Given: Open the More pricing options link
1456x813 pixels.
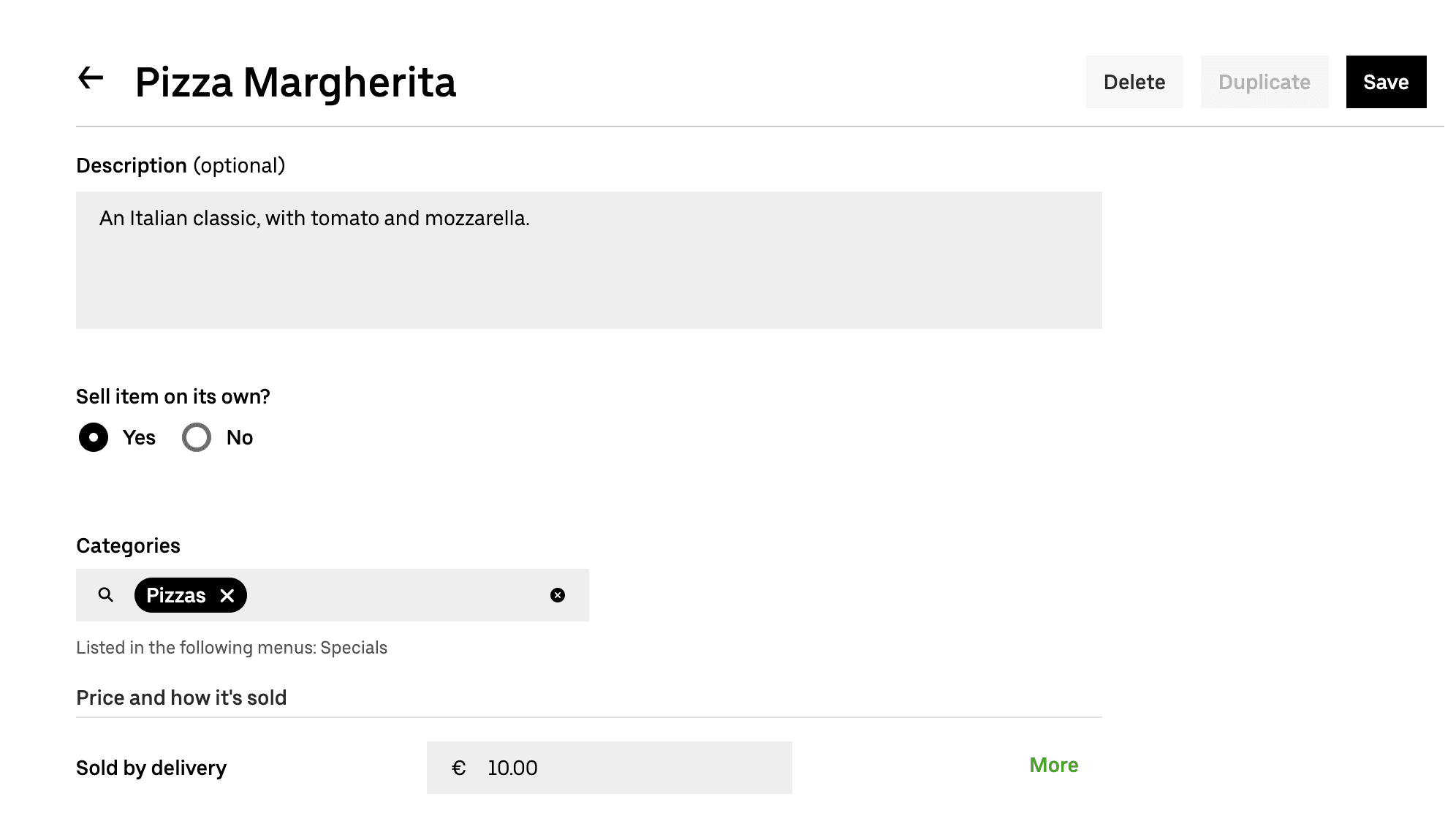Looking at the screenshot, I should (x=1053, y=765).
